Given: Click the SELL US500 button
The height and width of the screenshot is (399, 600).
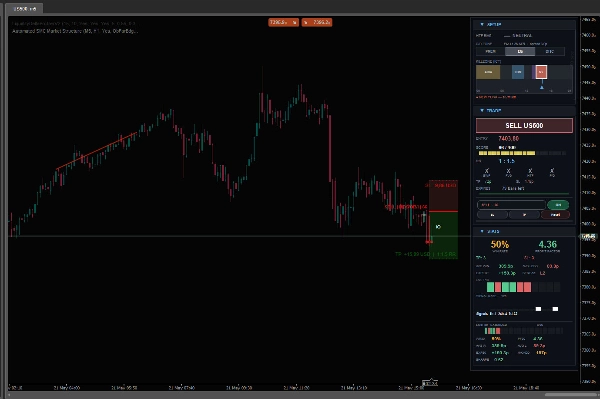Looking at the screenshot, I should tap(524, 125).
